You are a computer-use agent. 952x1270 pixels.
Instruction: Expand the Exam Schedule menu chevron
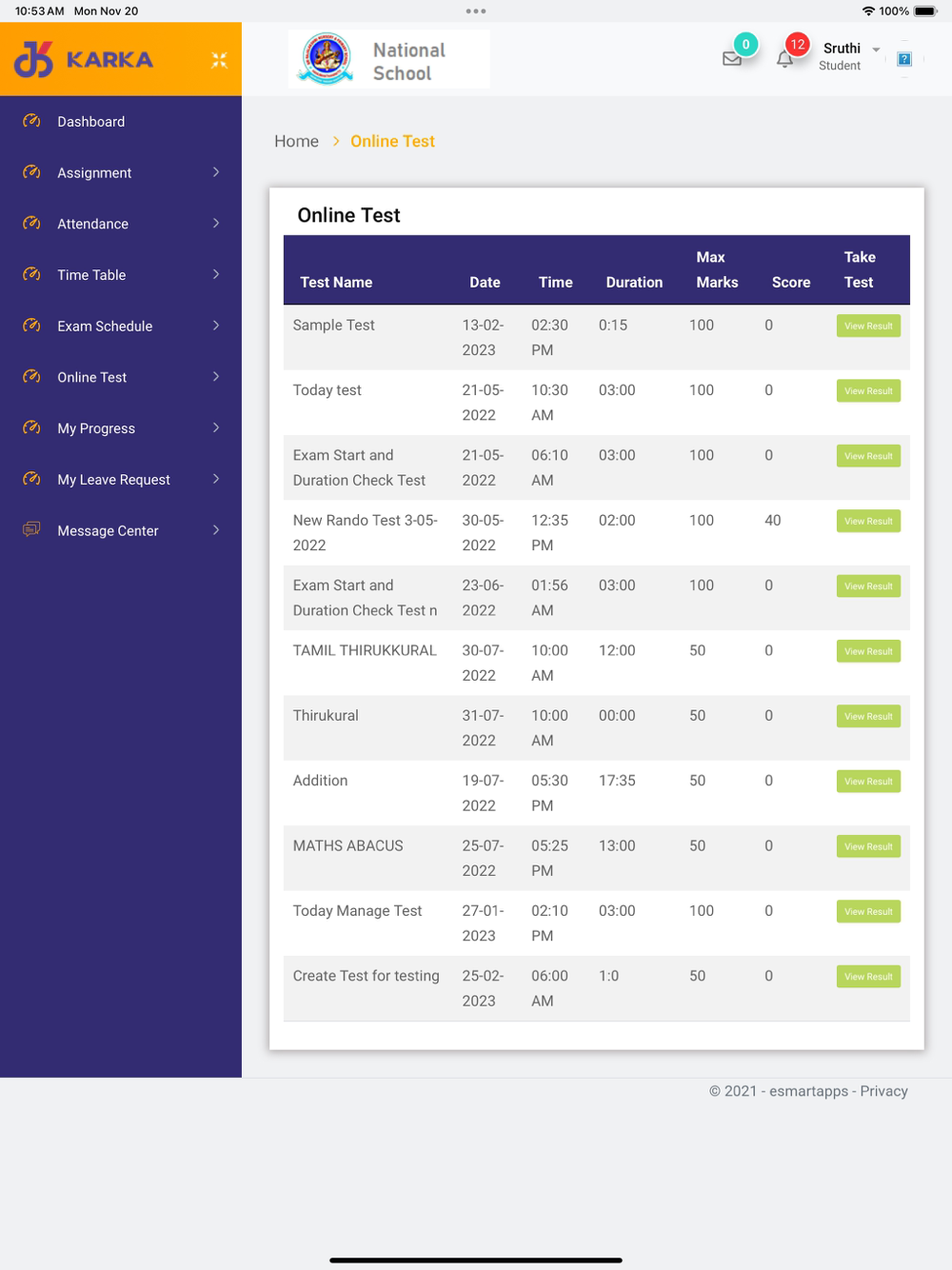point(216,326)
